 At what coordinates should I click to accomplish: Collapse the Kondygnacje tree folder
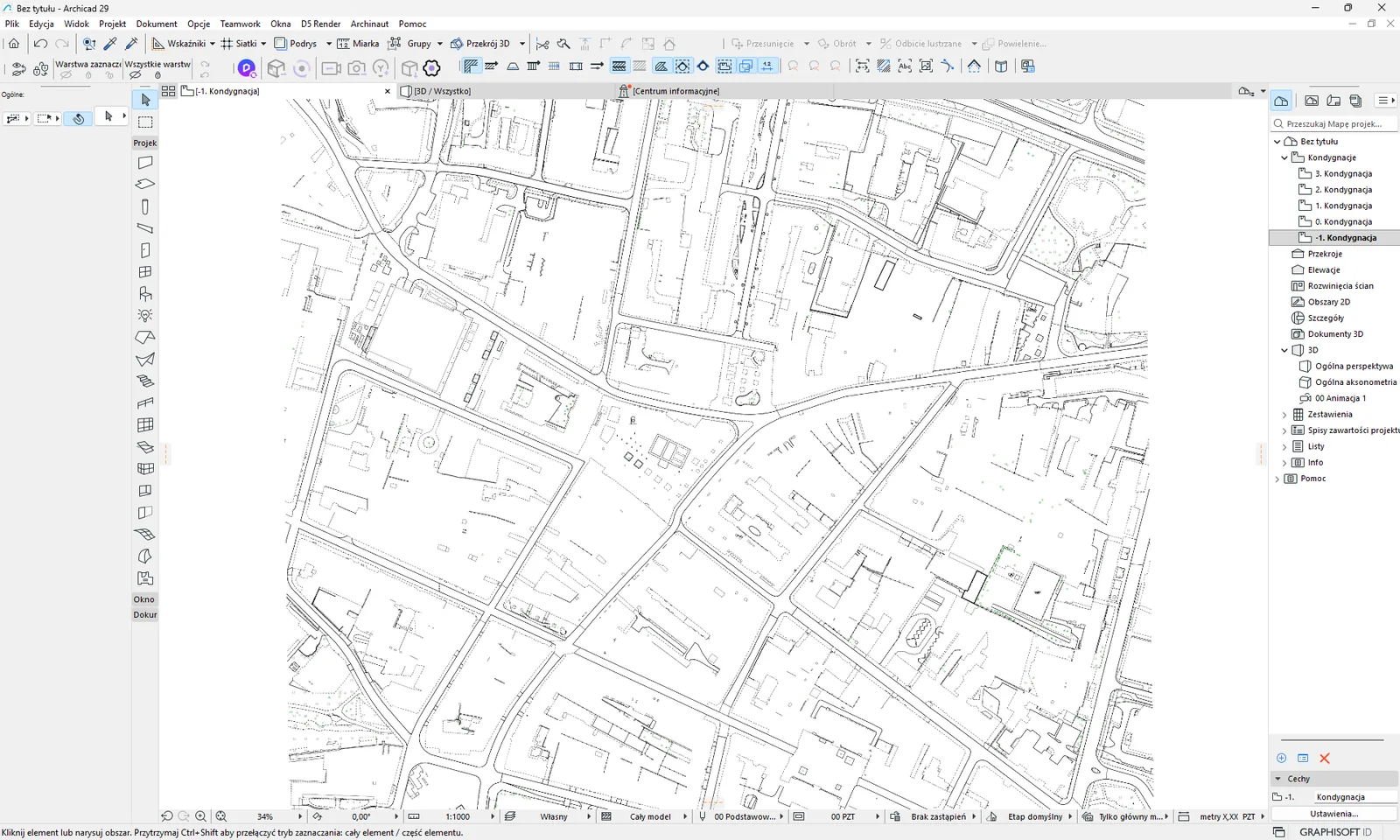pyautogui.click(x=1284, y=157)
